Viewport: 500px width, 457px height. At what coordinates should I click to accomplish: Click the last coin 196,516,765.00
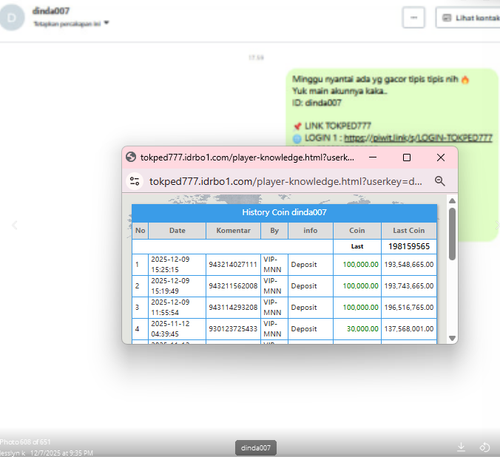(409, 307)
